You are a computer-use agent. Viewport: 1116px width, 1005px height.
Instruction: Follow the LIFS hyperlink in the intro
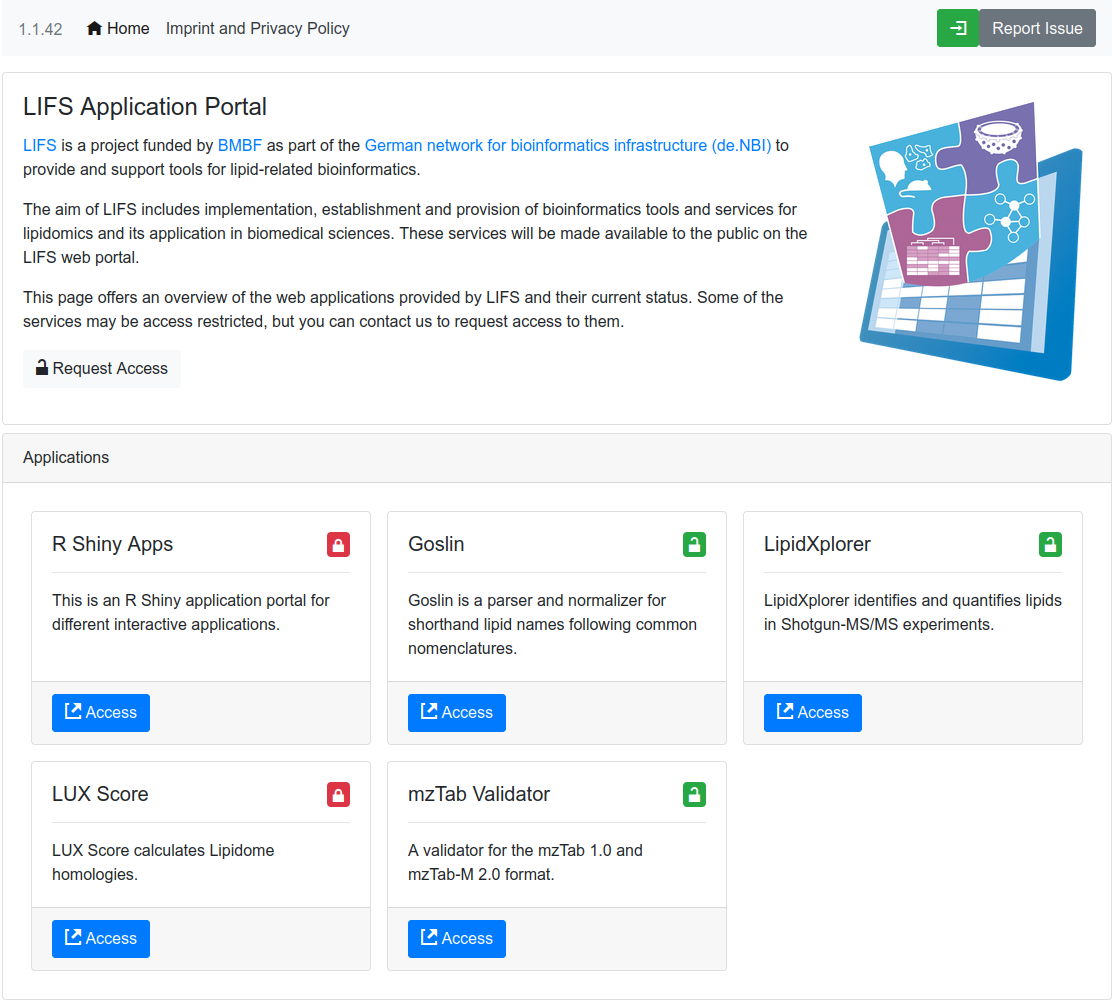pyautogui.click(x=39, y=145)
